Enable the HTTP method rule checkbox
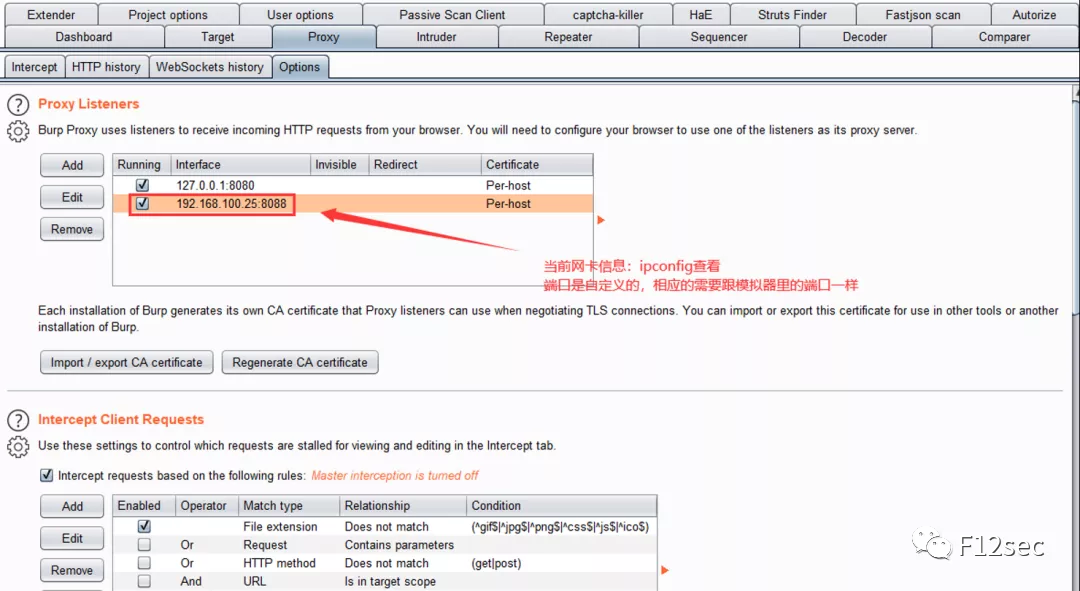1080x591 pixels. pyautogui.click(x=144, y=563)
